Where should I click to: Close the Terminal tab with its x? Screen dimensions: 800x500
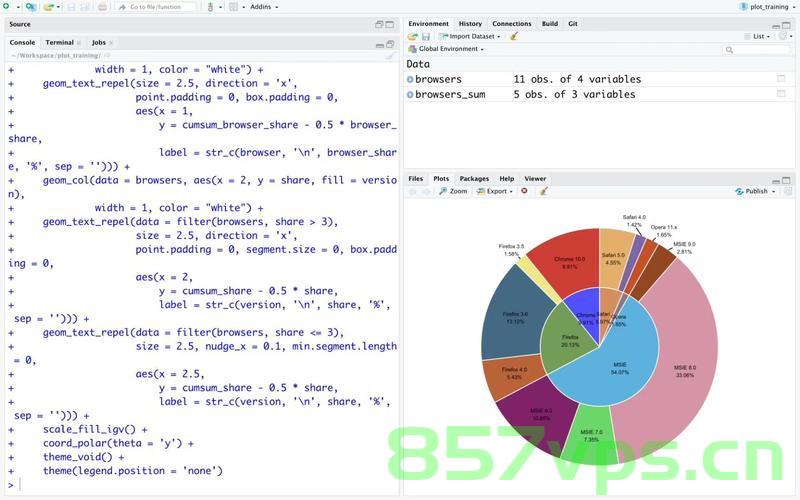click(79, 43)
